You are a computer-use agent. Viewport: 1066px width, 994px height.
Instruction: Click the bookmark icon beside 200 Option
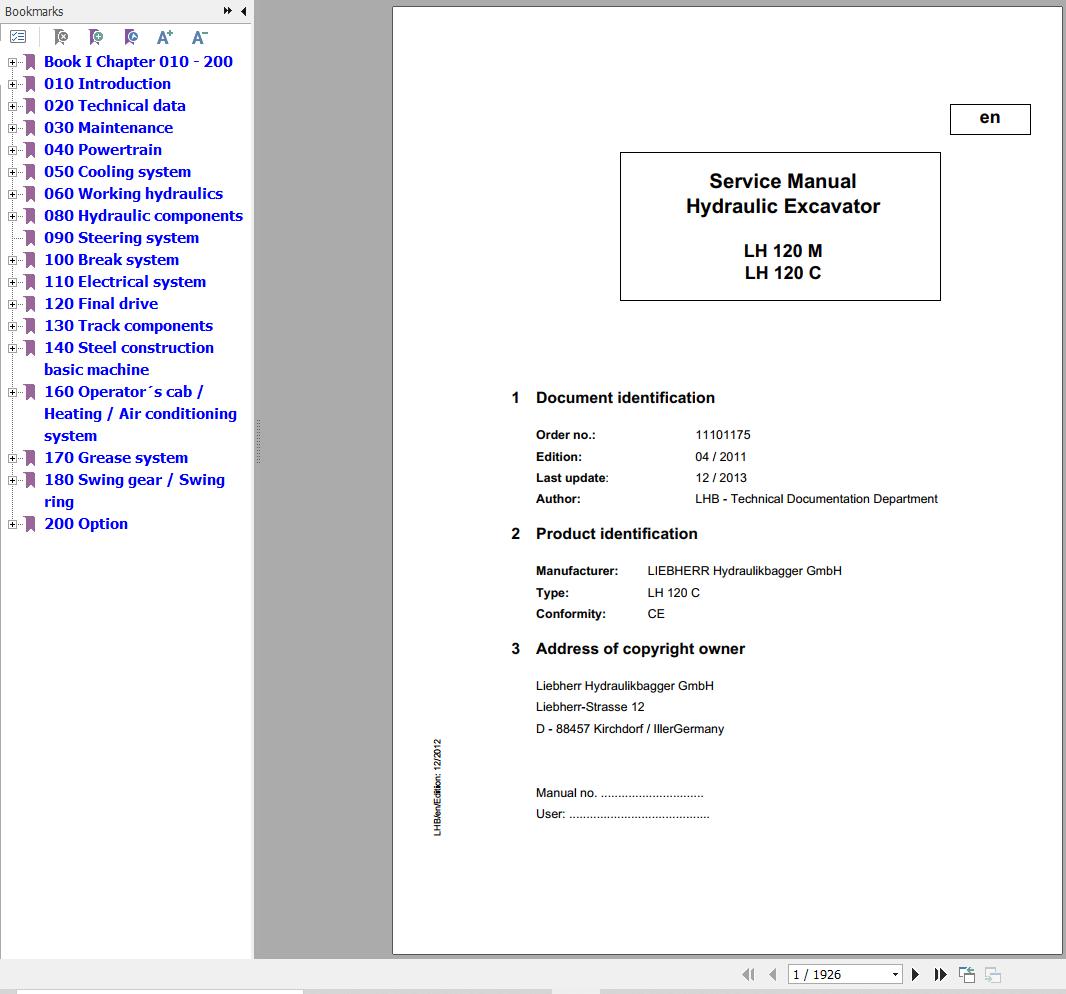pos(30,524)
